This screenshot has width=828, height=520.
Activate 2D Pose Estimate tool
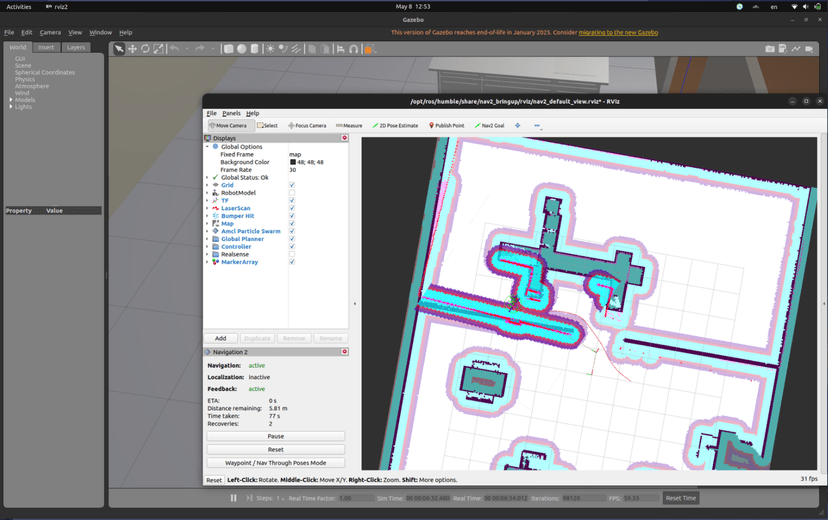(x=395, y=126)
